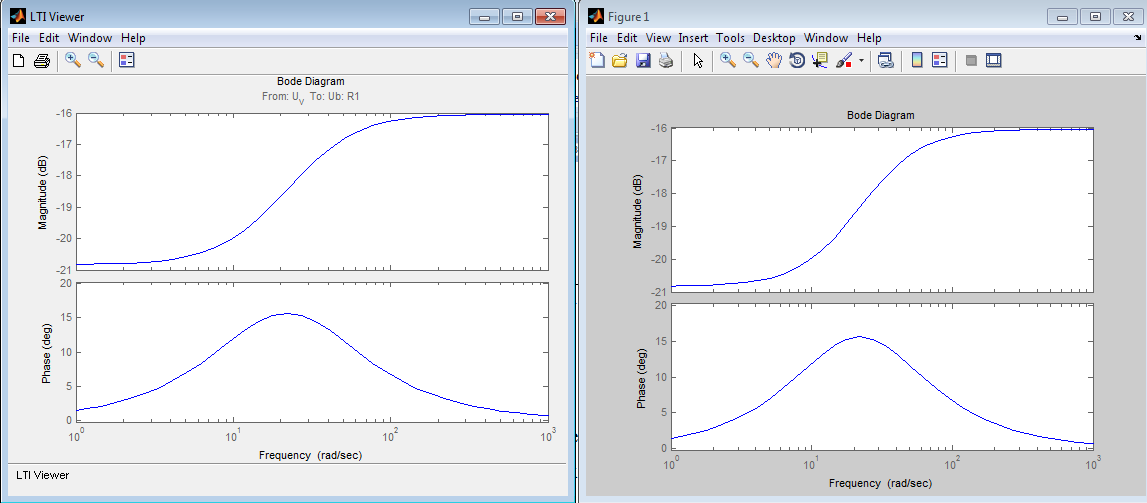The width and height of the screenshot is (1147, 503).
Task: Open file using the folder icon
Action: [x=620, y=61]
